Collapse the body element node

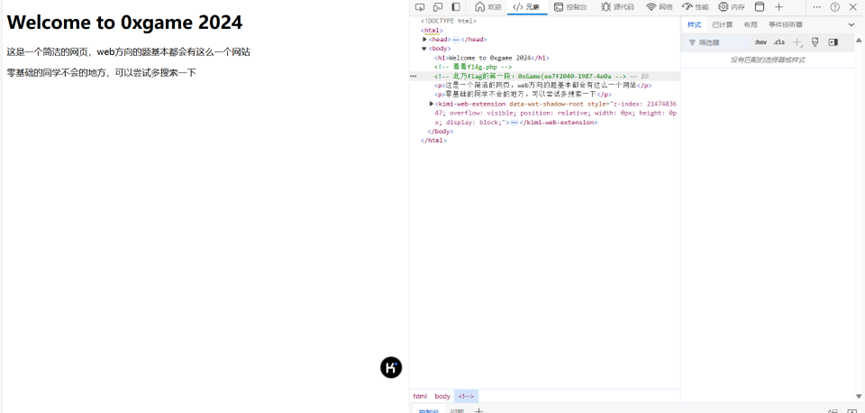425,48
